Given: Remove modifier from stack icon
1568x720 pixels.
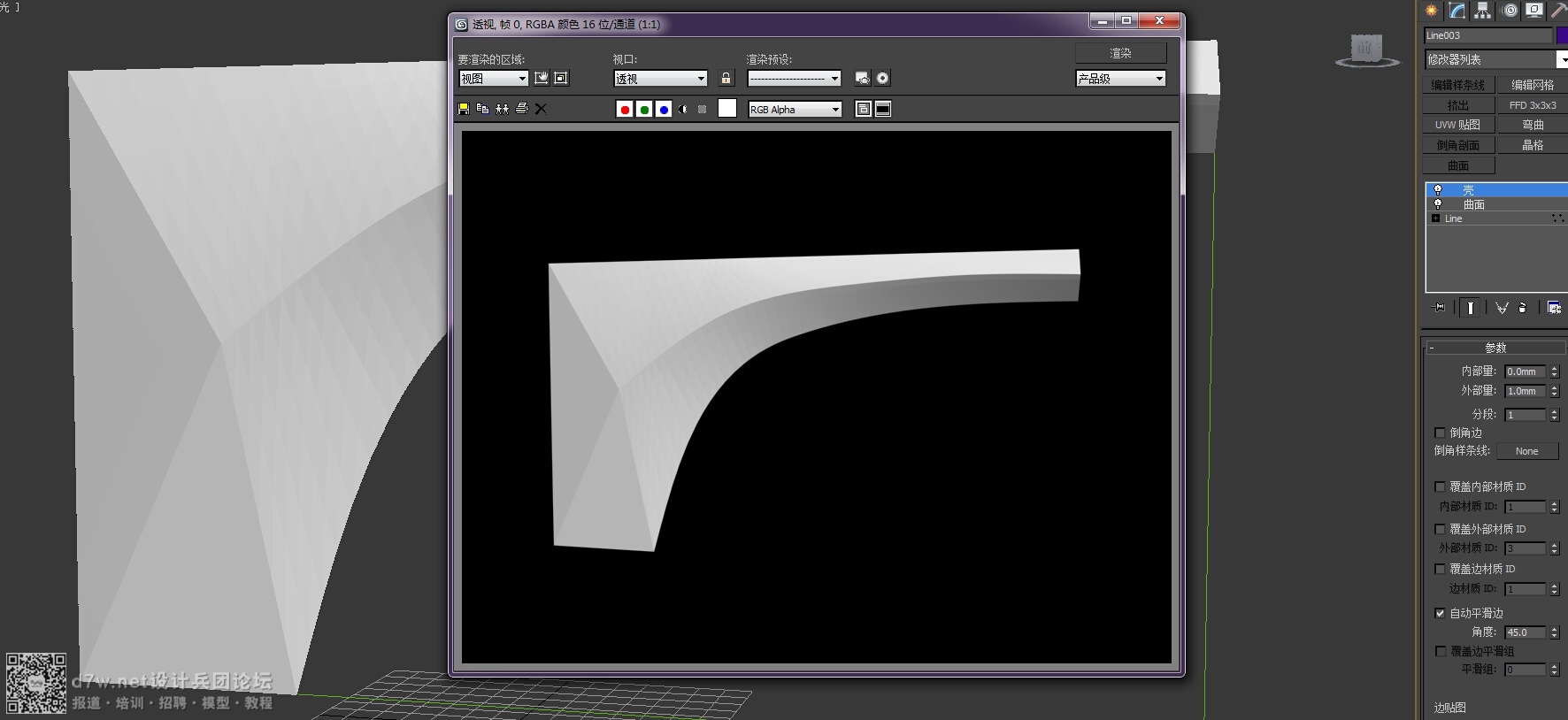Looking at the screenshot, I should [x=1522, y=308].
